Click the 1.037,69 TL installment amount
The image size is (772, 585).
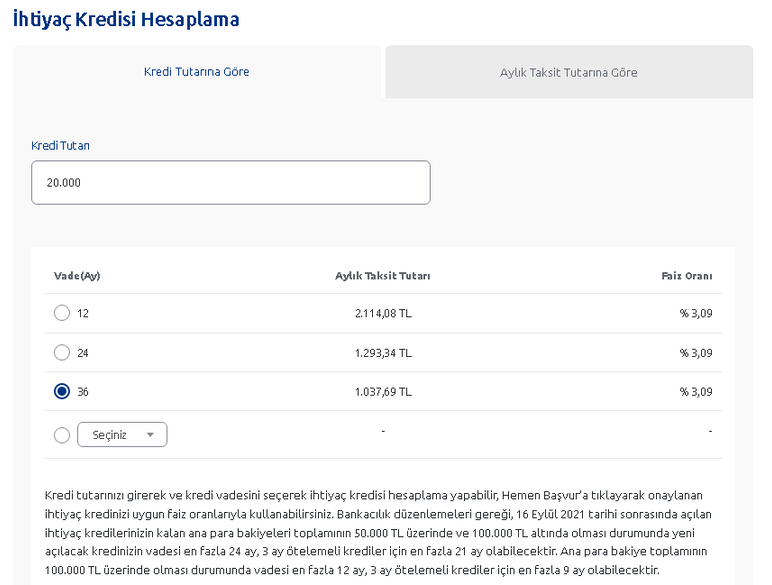(x=383, y=391)
